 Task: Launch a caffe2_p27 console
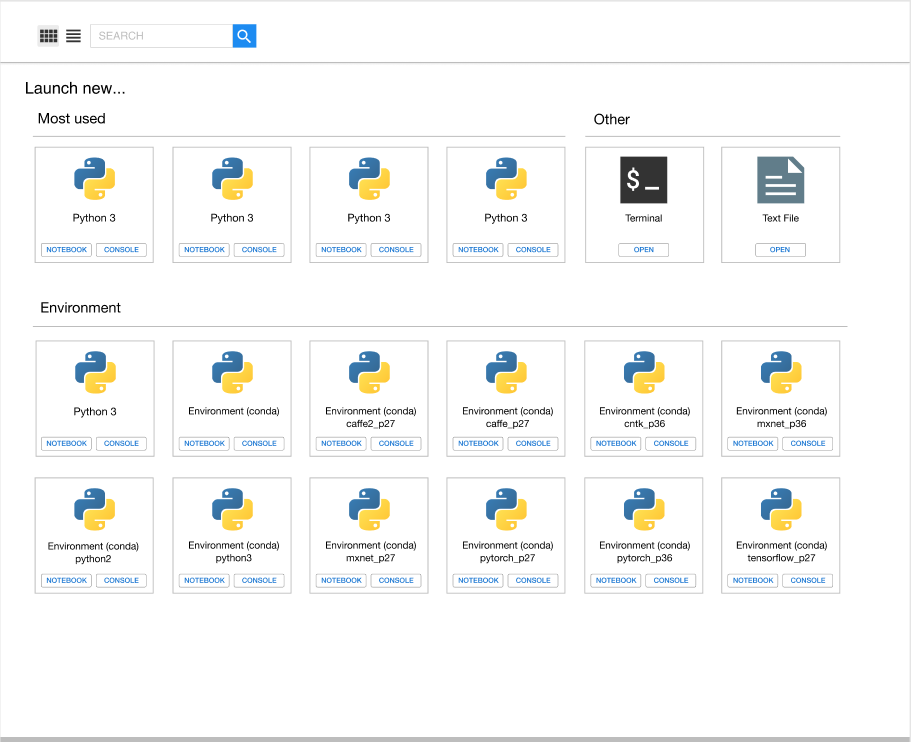point(396,443)
